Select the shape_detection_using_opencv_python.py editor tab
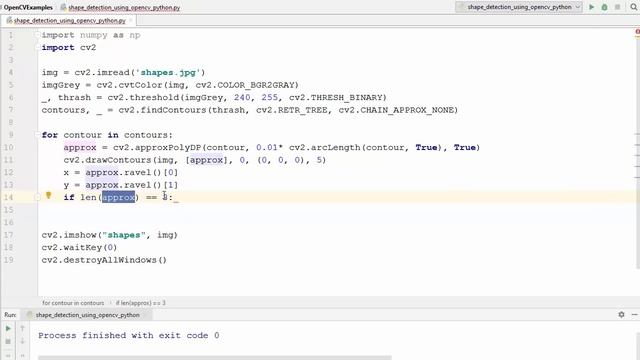Image resolution: width=640 pixels, height=360 pixels. 69,20
